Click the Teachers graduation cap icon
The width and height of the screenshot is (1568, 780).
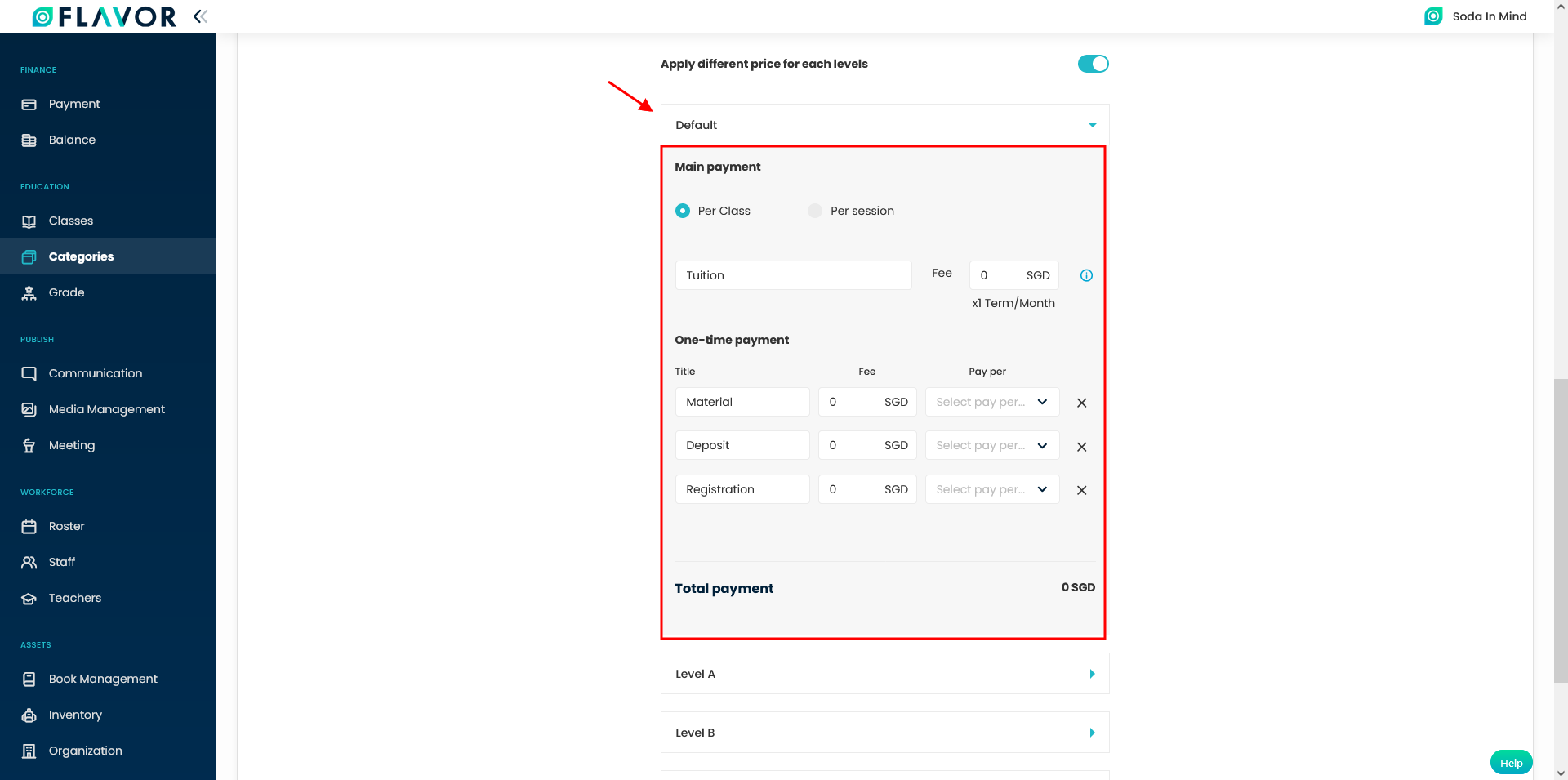[29, 599]
